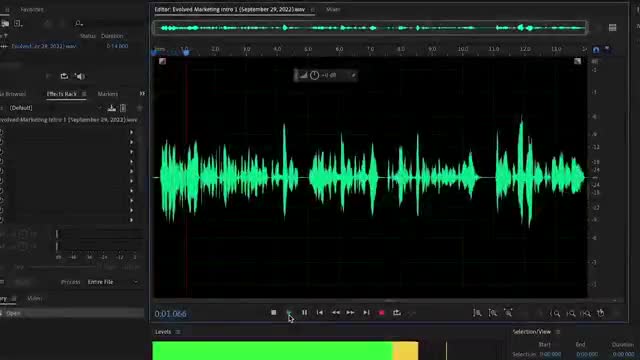Screen dimensions: 640x360
Task: Zoom to selection icon in transport
Action: point(586,313)
